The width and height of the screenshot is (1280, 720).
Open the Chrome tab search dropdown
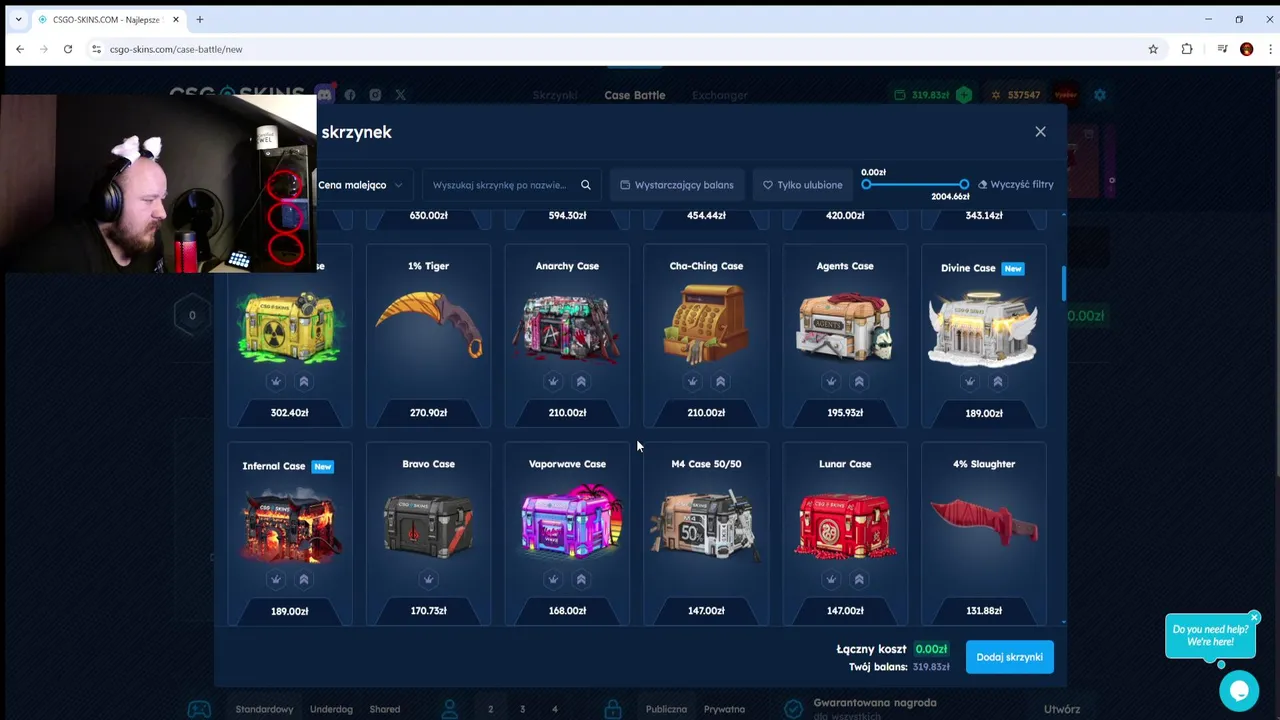18,19
